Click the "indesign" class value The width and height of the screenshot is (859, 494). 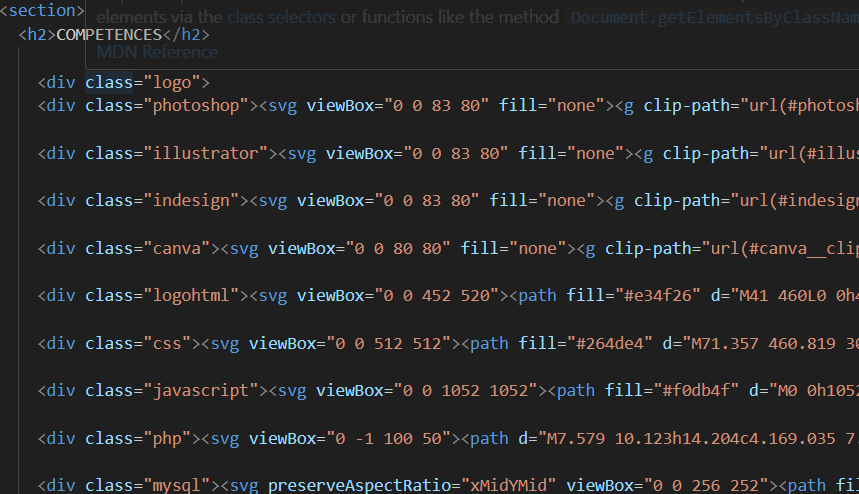click(191, 200)
